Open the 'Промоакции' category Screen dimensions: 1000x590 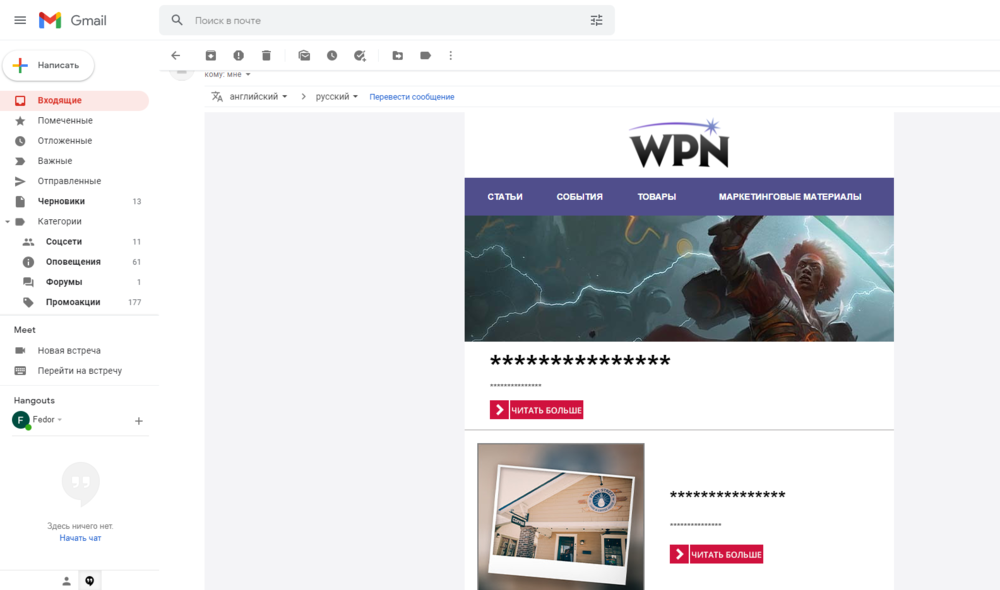73,302
